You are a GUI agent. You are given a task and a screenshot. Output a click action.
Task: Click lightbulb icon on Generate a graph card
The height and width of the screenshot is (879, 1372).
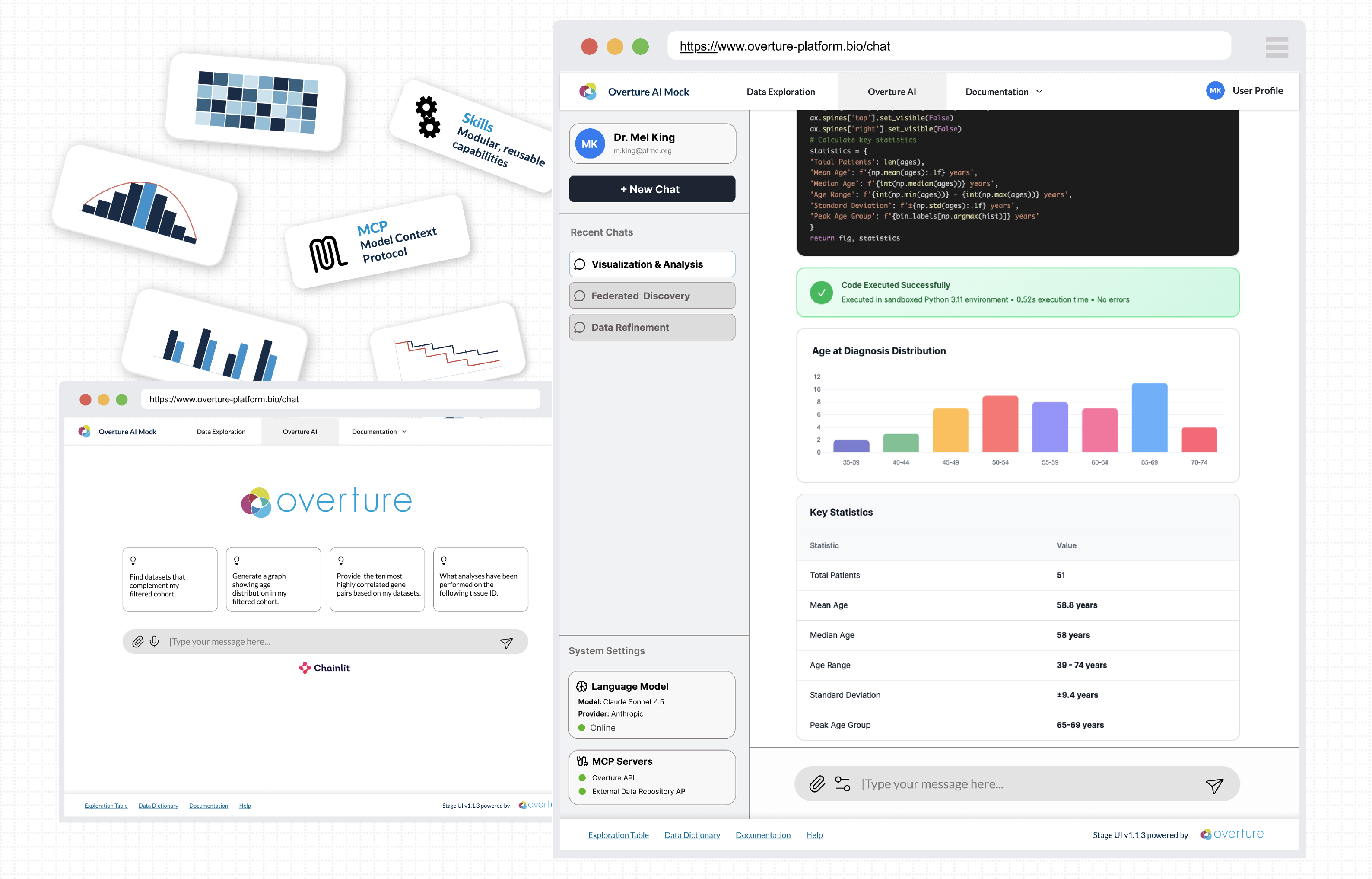point(236,561)
